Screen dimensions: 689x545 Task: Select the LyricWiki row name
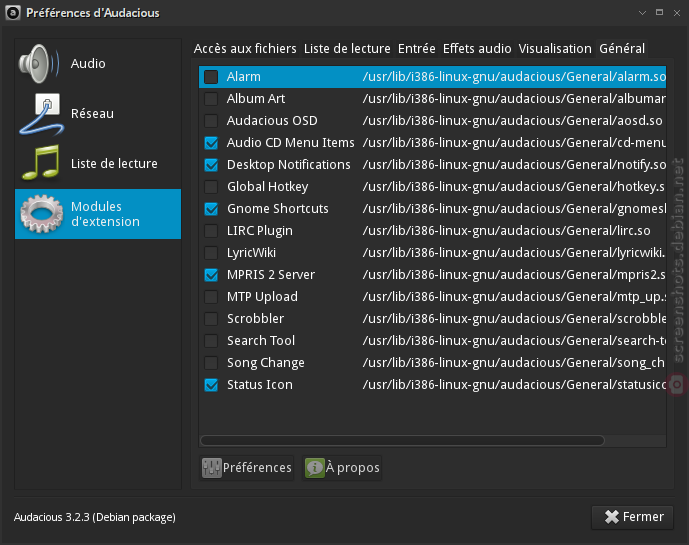click(x=251, y=253)
